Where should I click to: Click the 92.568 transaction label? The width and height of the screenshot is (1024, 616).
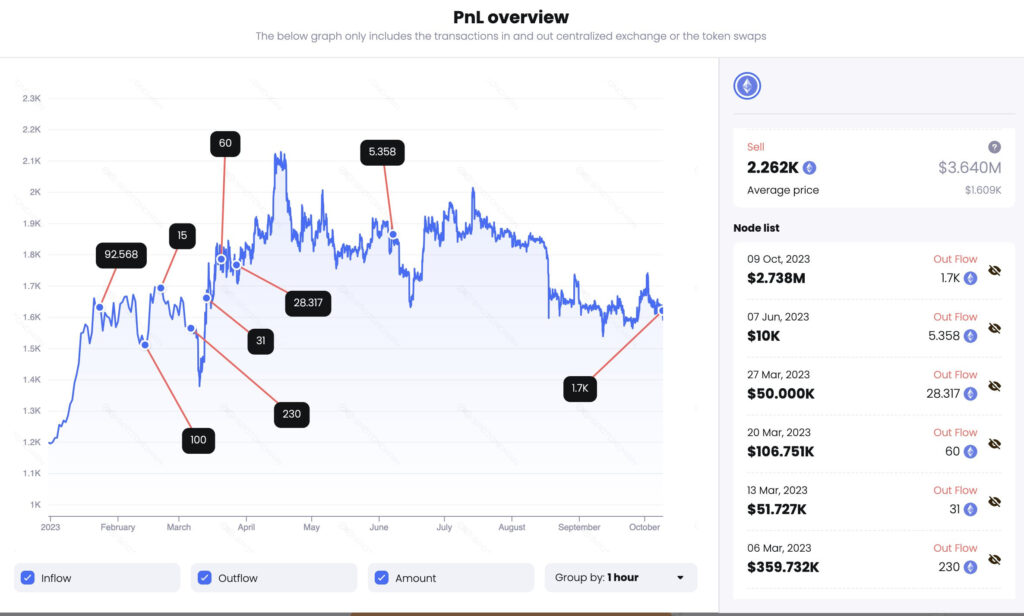122,256
